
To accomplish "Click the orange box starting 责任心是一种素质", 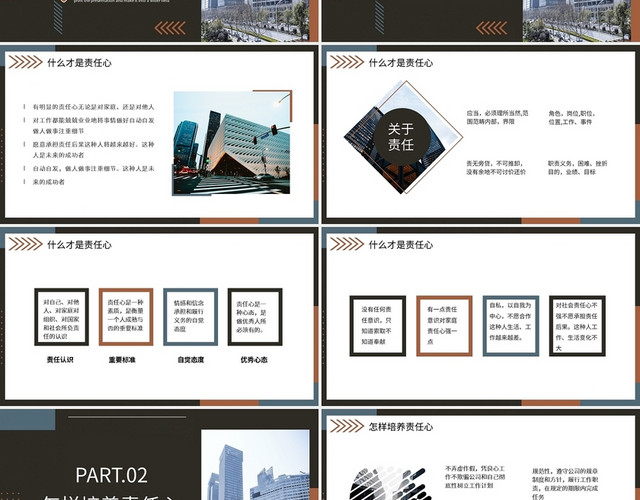I will (126, 317).
